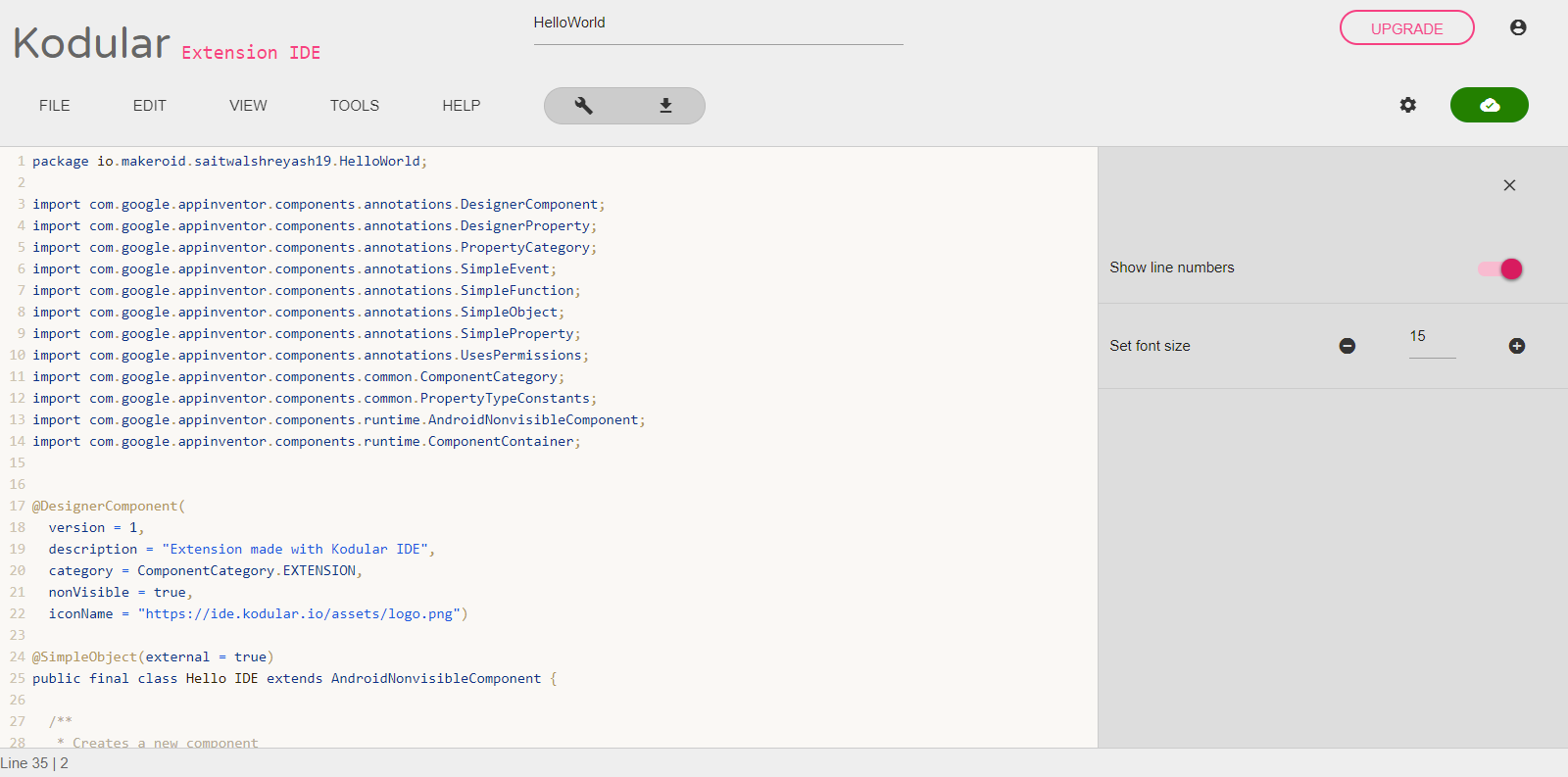The image size is (1568, 777).
Task: Click the Kodular logo
Action: [x=92, y=43]
